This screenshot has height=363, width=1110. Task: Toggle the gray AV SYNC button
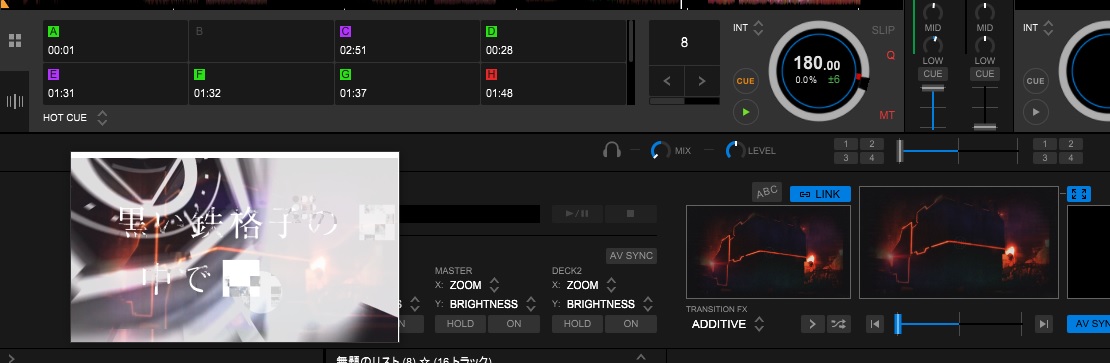click(631, 255)
